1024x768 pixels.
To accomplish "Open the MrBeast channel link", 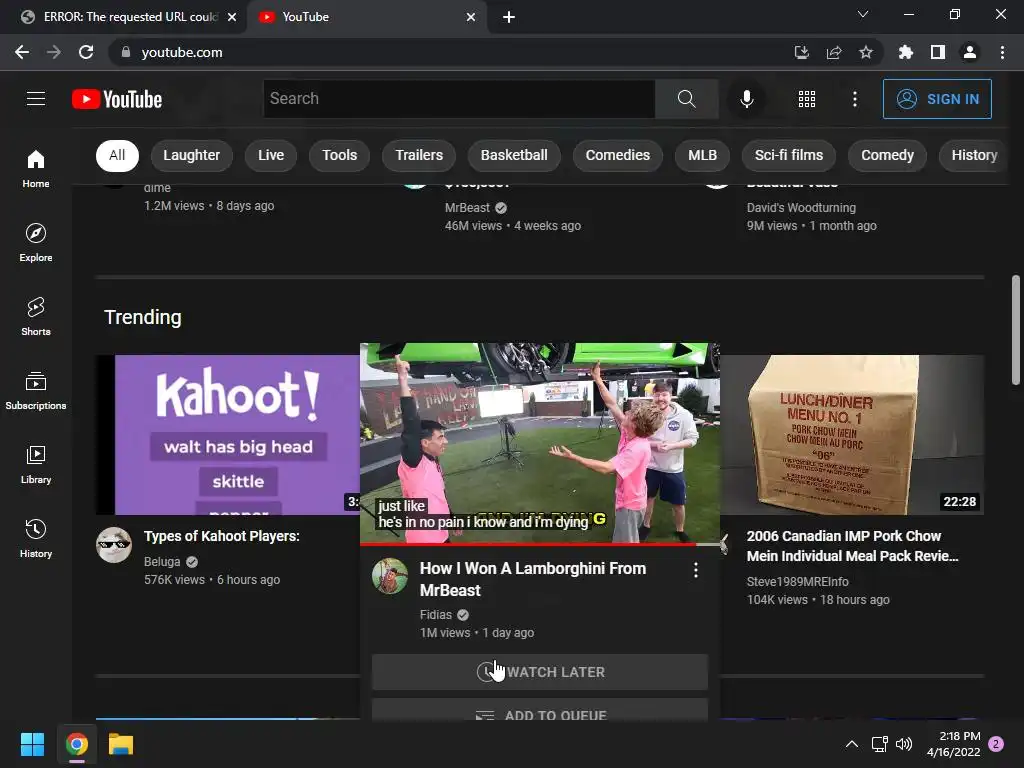I will [467, 208].
